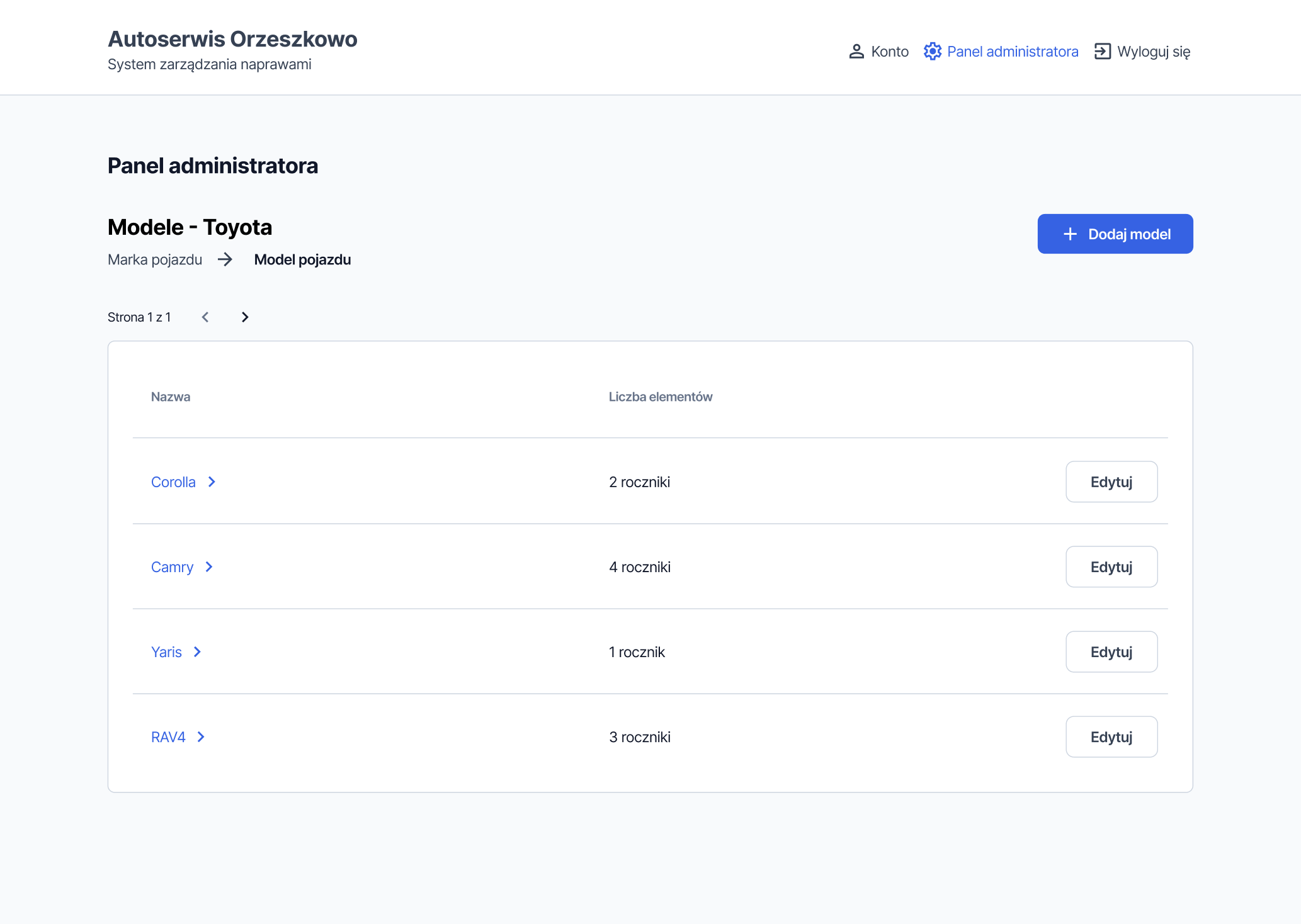The width and height of the screenshot is (1301, 924).
Task: Click the Liczba elementów column header
Action: click(661, 397)
